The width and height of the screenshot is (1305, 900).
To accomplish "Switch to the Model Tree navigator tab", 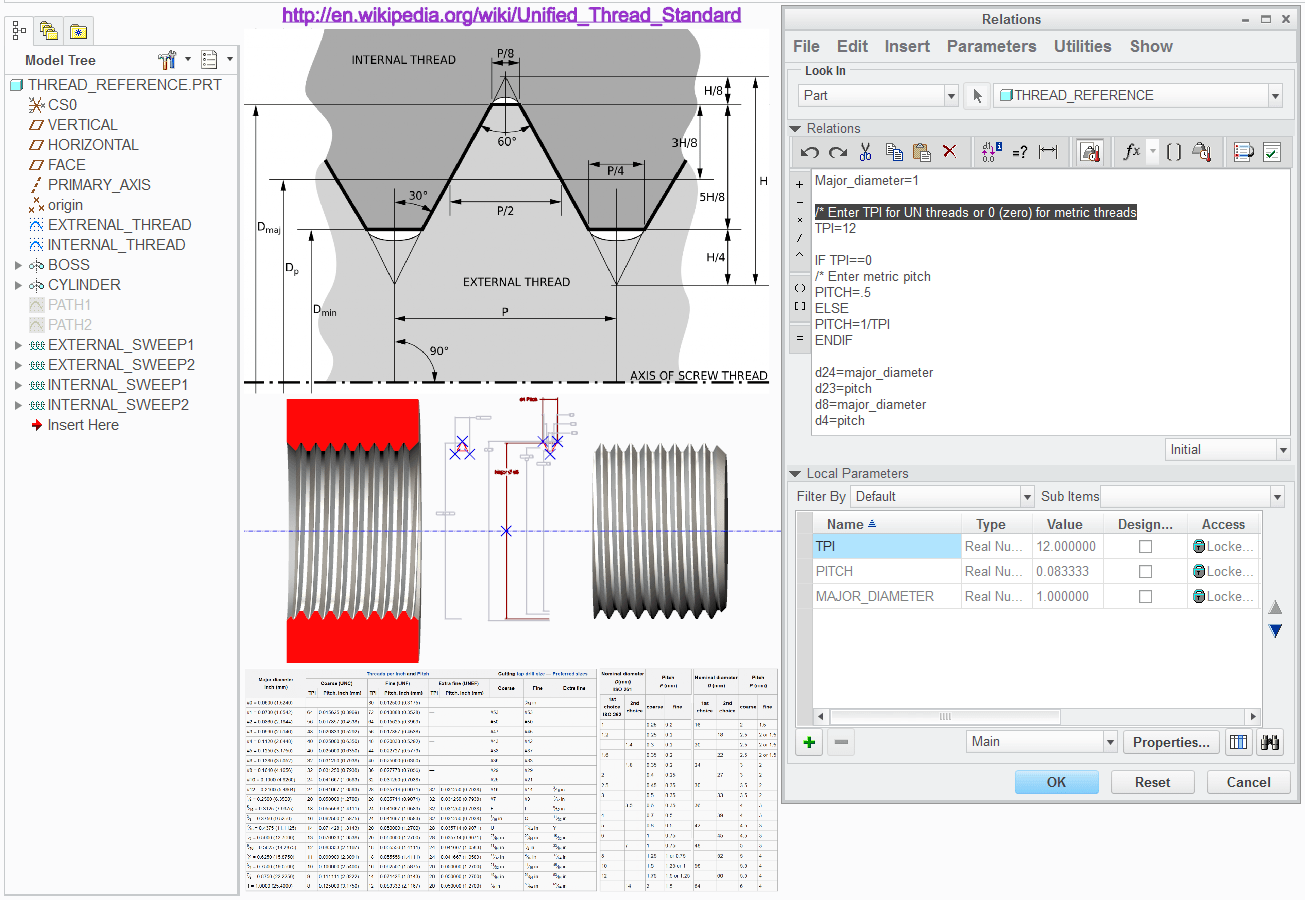I will point(19,31).
